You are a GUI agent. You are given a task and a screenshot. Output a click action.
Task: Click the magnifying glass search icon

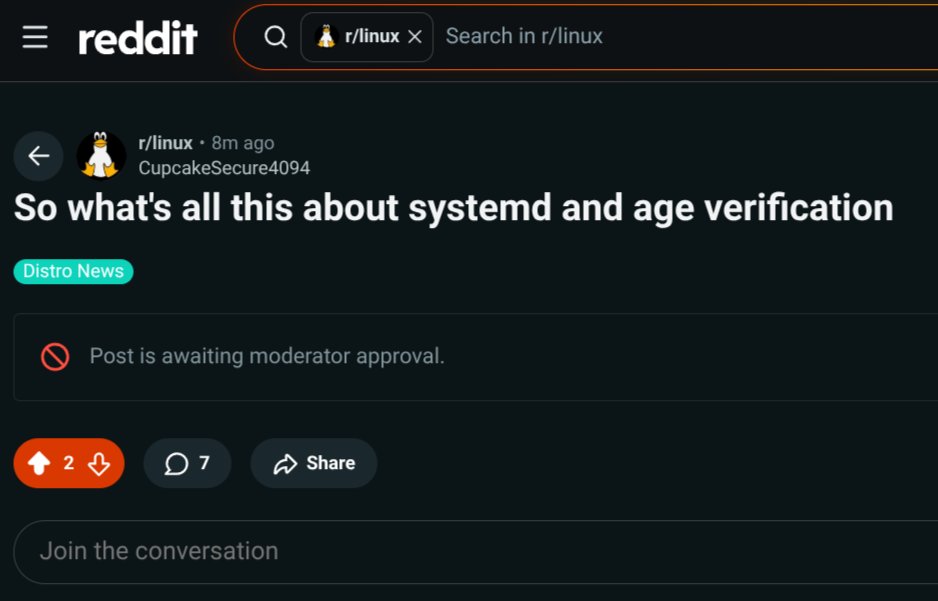point(275,37)
